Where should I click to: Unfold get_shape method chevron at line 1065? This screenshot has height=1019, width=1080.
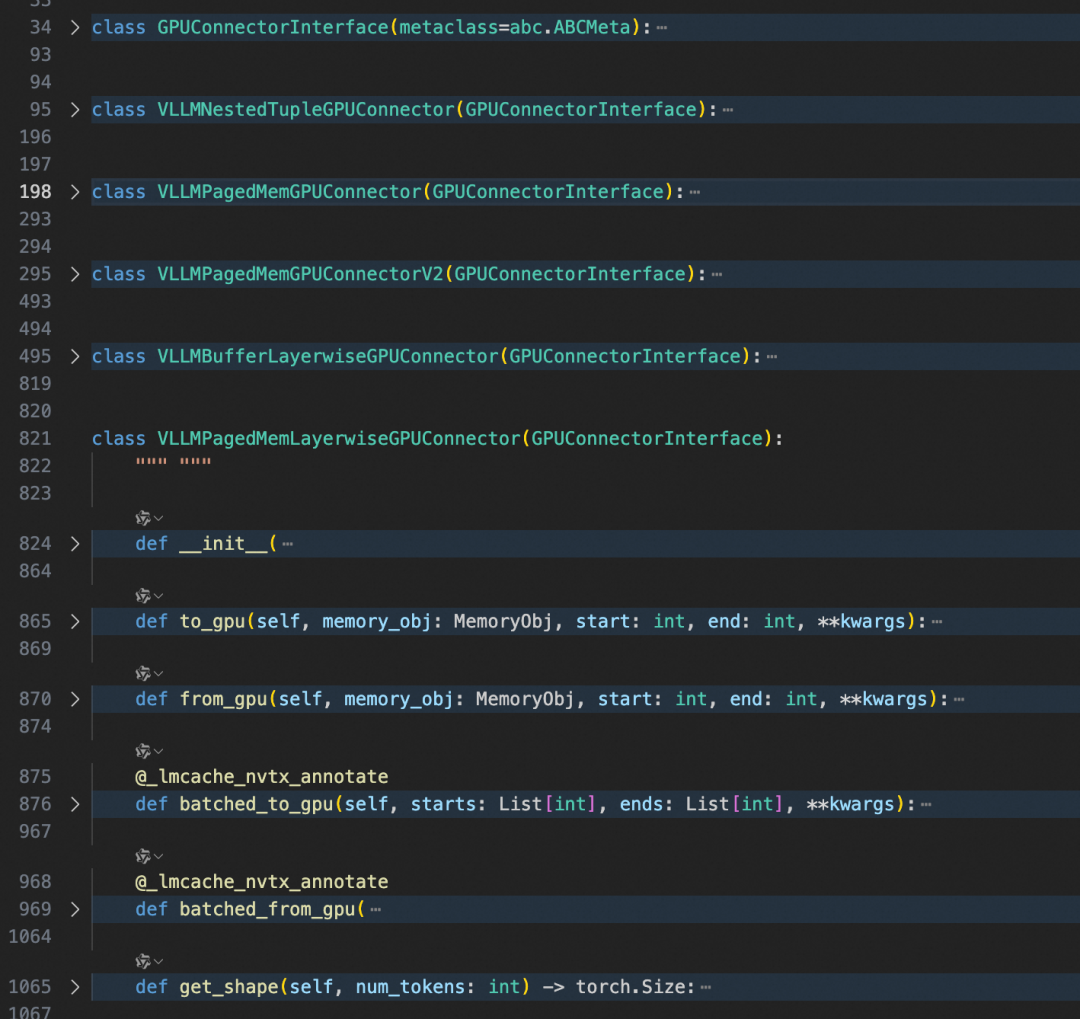(x=75, y=987)
